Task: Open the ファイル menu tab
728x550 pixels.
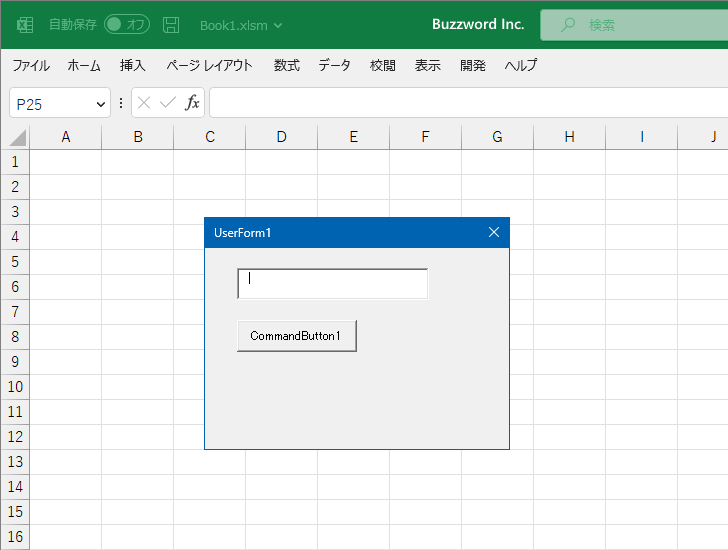Action: pos(31,65)
